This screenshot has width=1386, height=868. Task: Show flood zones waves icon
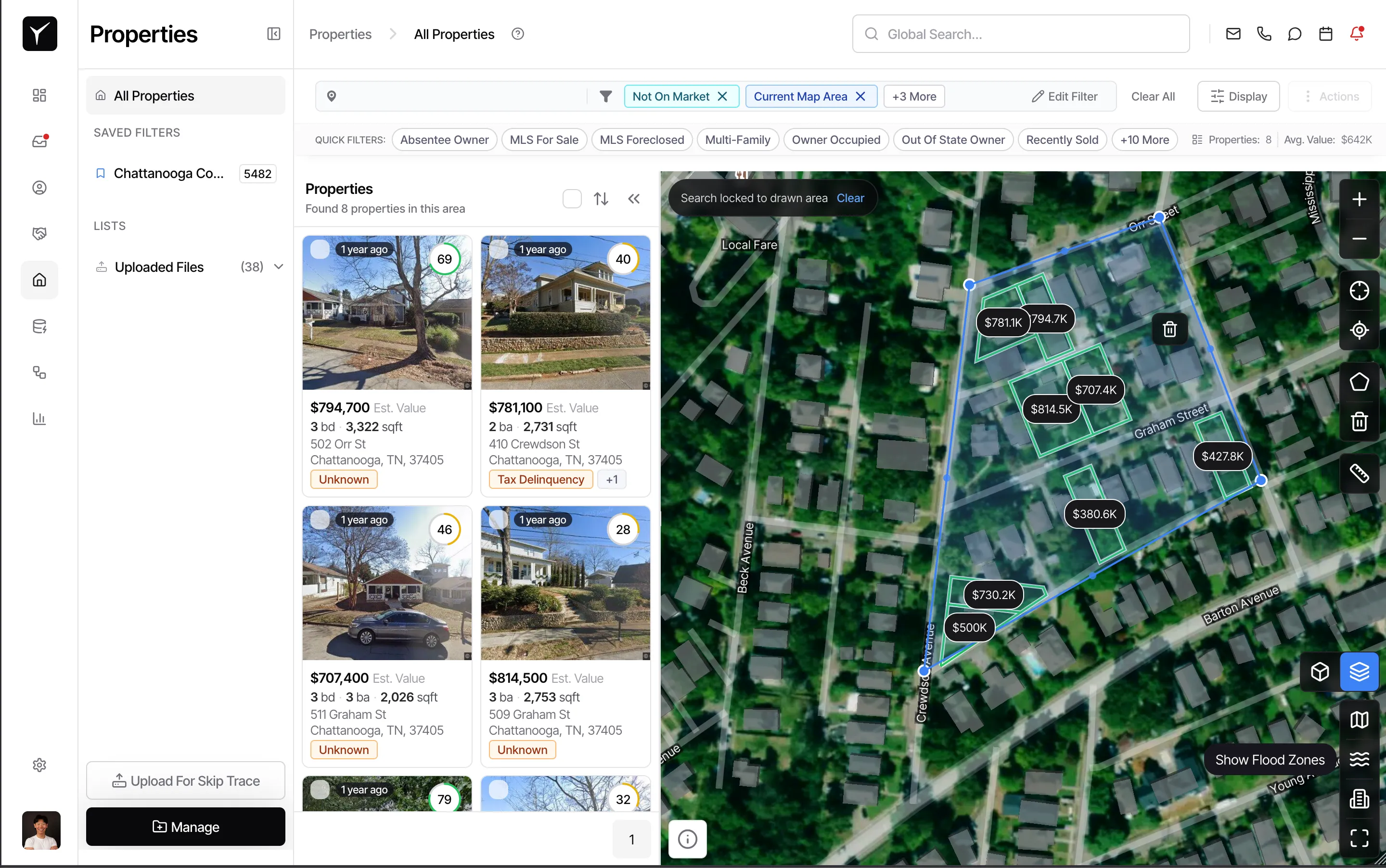tap(1359, 759)
